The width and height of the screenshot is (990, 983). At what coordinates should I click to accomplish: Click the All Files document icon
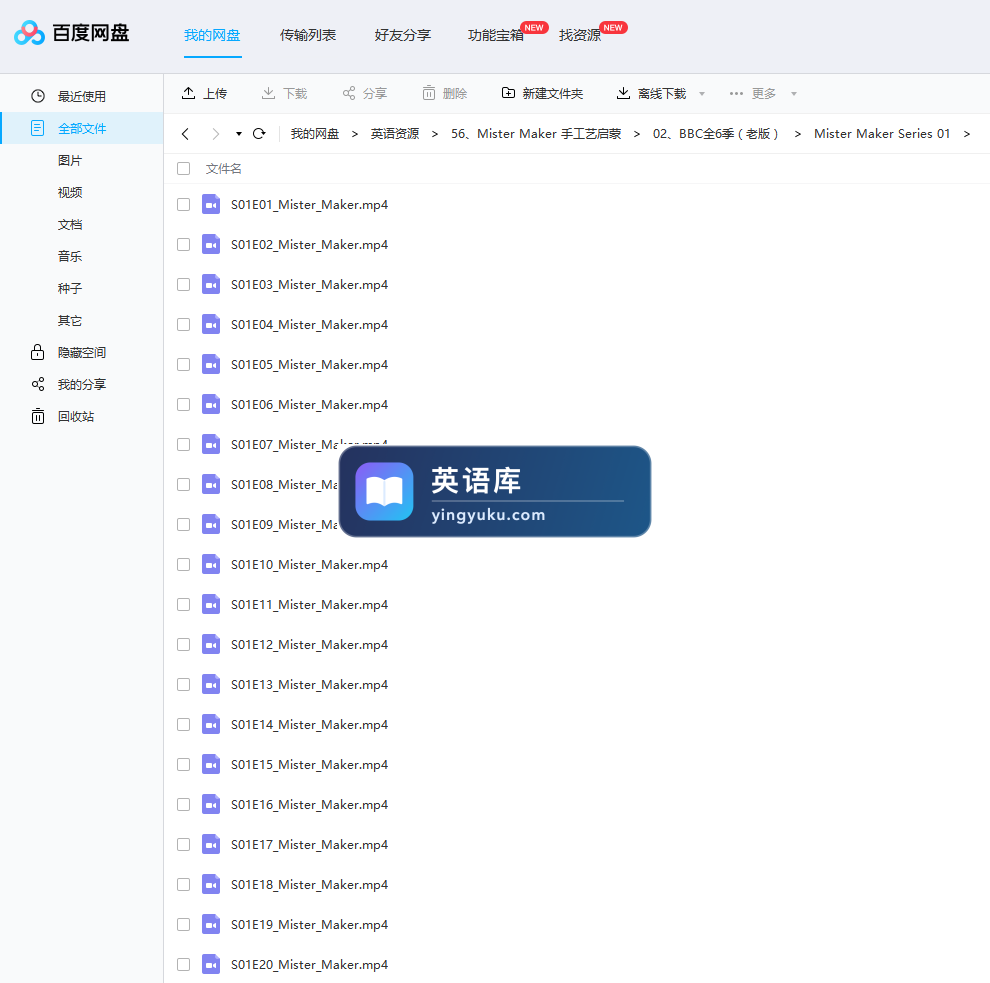pyautogui.click(x=37, y=128)
